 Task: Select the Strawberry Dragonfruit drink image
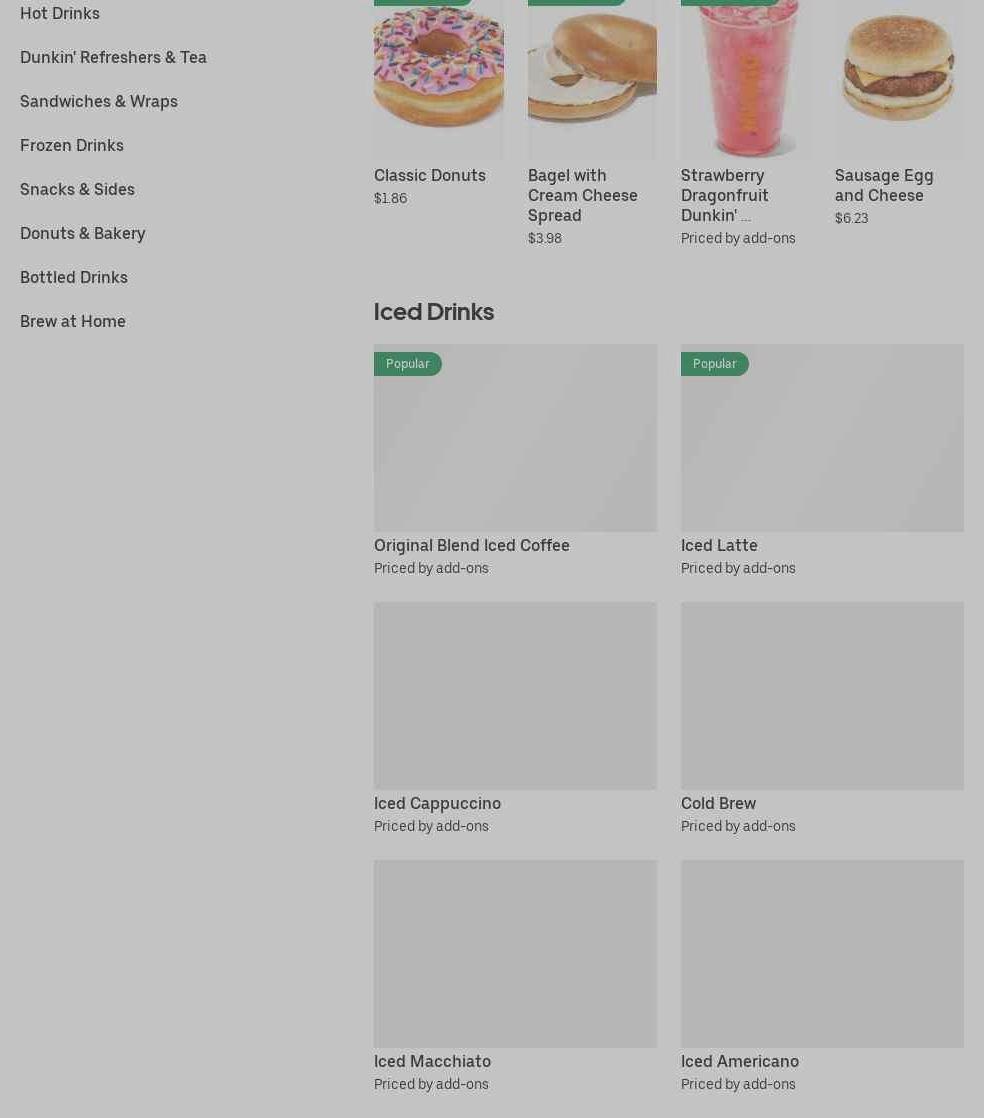coord(746,78)
